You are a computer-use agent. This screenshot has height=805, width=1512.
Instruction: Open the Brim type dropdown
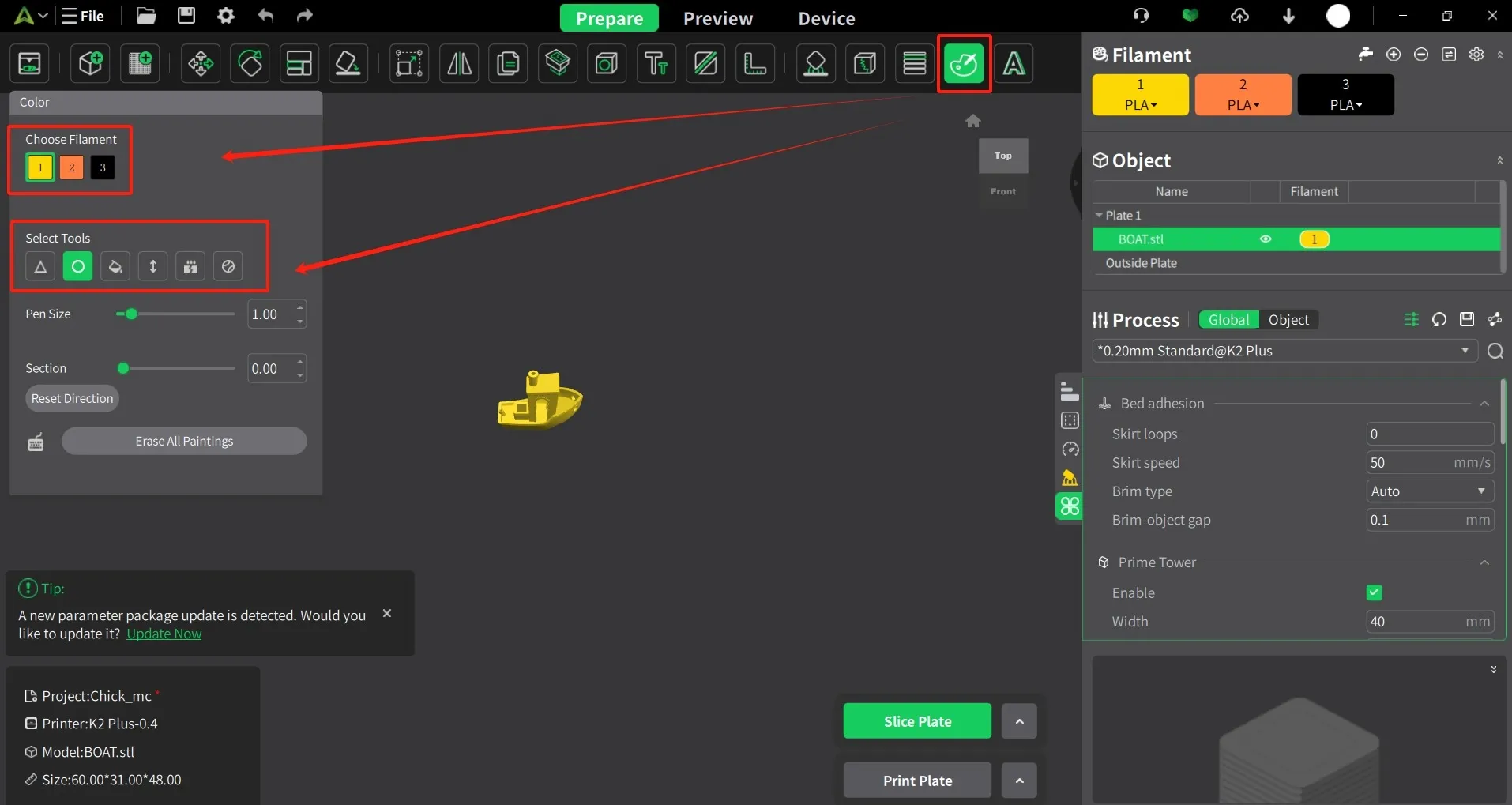1429,491
